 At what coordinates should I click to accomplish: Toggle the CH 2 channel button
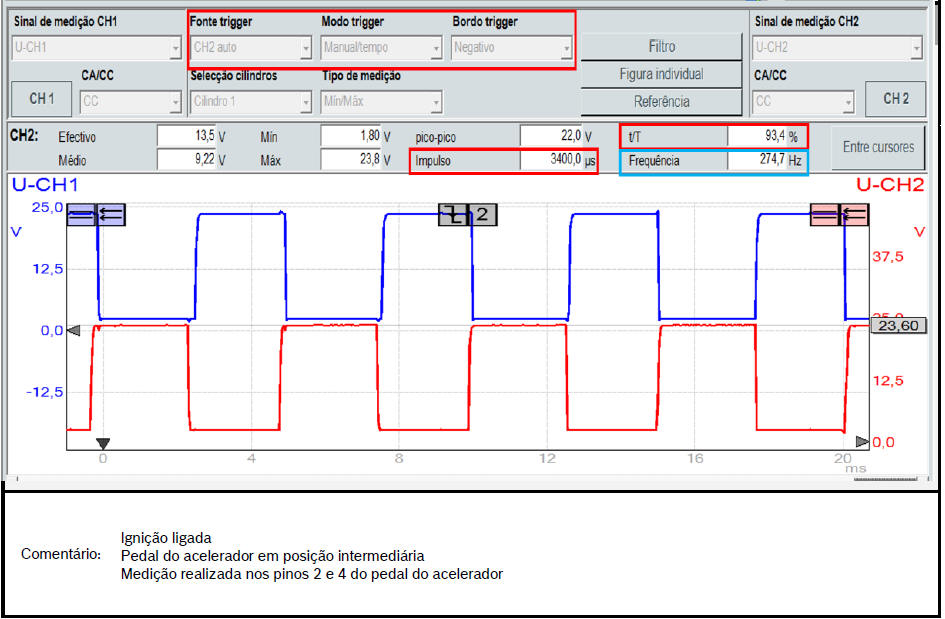(896, 99)
